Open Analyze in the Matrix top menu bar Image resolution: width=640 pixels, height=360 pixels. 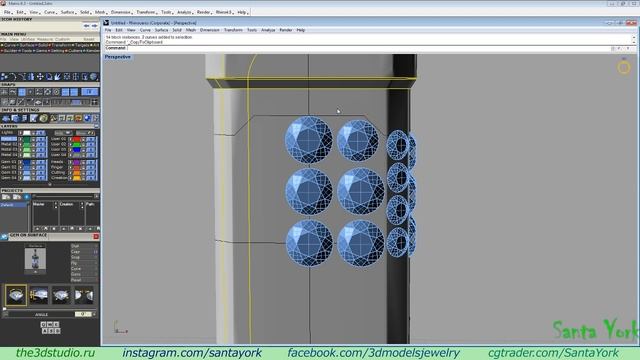(x=184, y=12)
